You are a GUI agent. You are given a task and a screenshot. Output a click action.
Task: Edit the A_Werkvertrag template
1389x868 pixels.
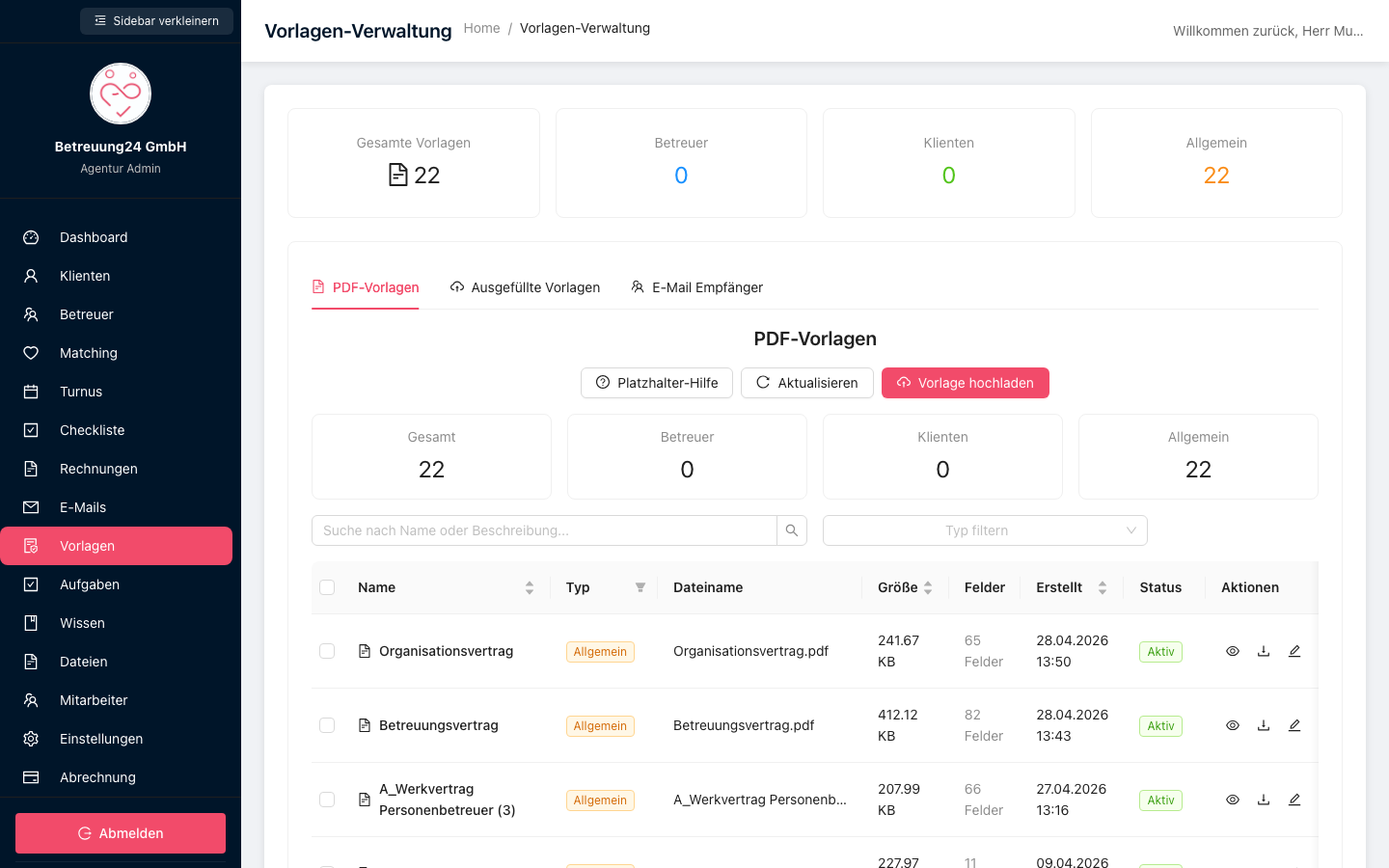1294,800
